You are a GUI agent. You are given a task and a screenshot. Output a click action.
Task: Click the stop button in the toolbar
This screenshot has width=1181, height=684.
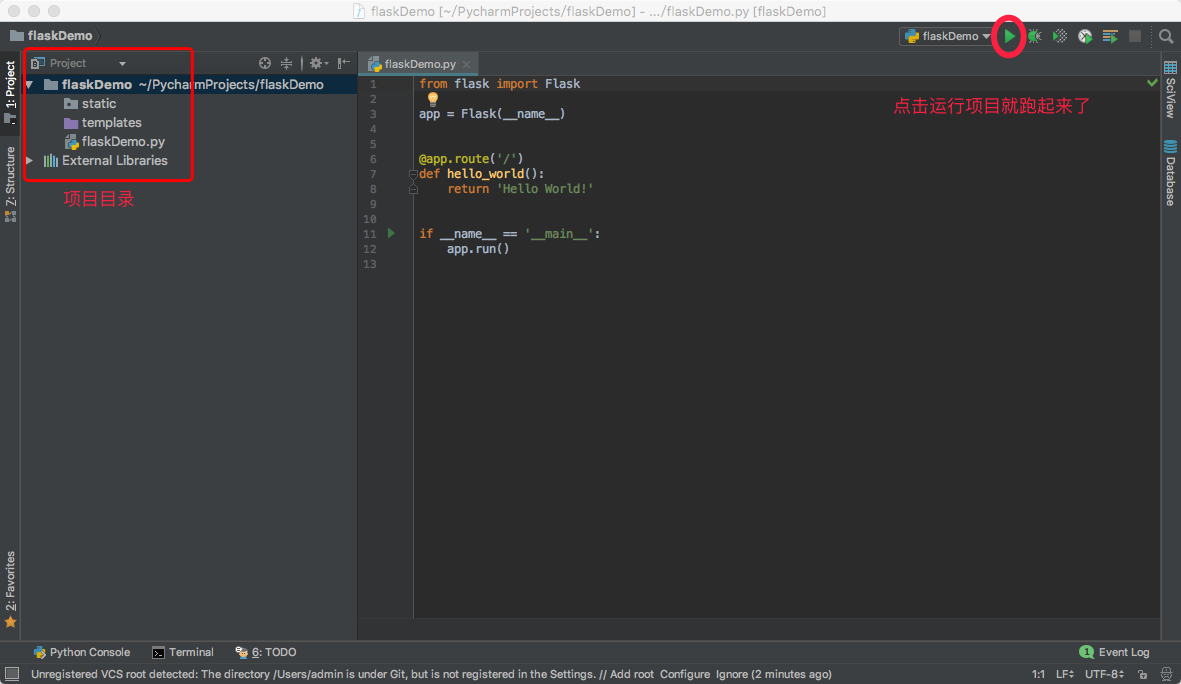(x=1135, y=36)
